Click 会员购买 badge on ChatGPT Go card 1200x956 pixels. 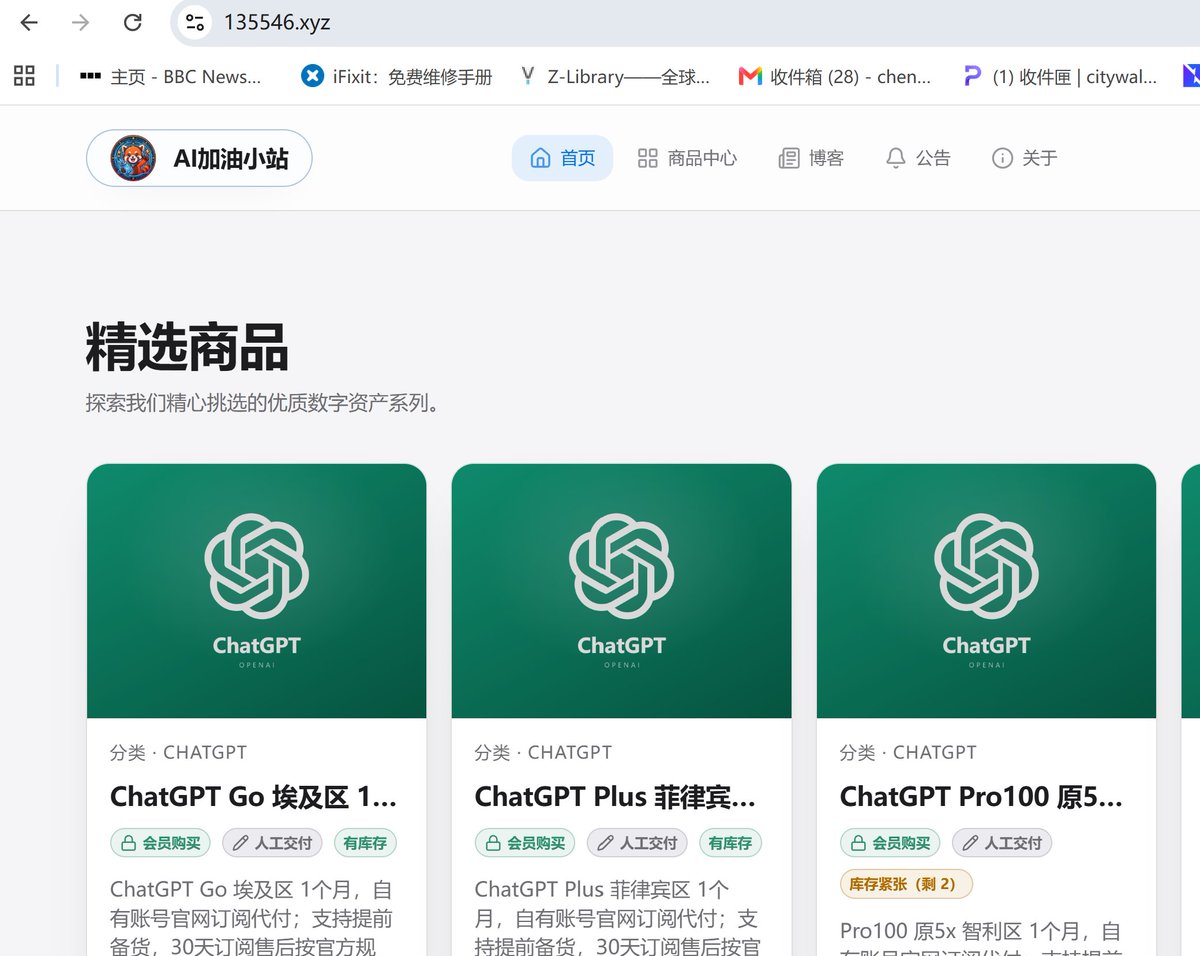[x=161, y=843]
